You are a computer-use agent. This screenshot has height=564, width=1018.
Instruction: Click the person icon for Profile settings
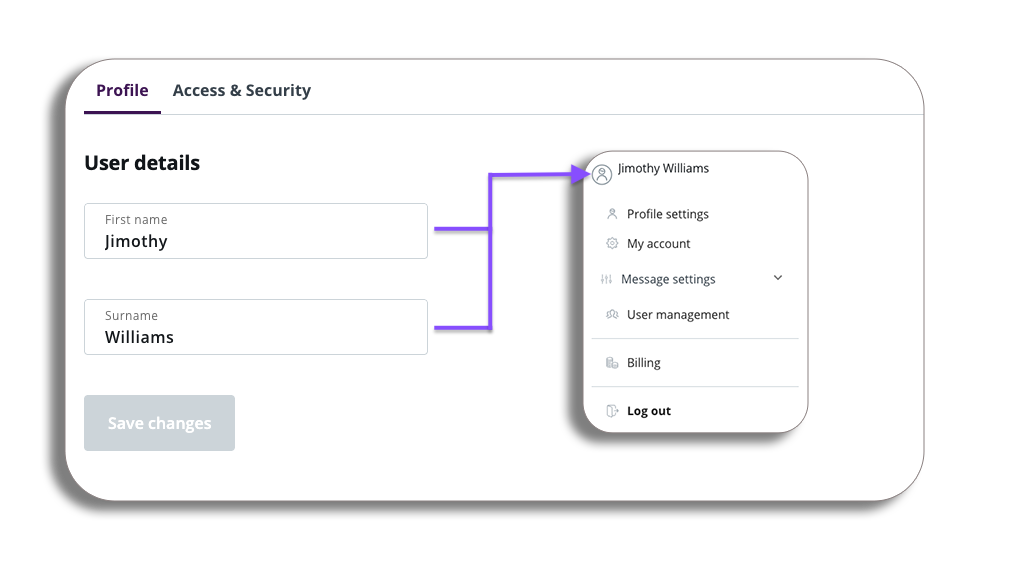tap(612, 214)
